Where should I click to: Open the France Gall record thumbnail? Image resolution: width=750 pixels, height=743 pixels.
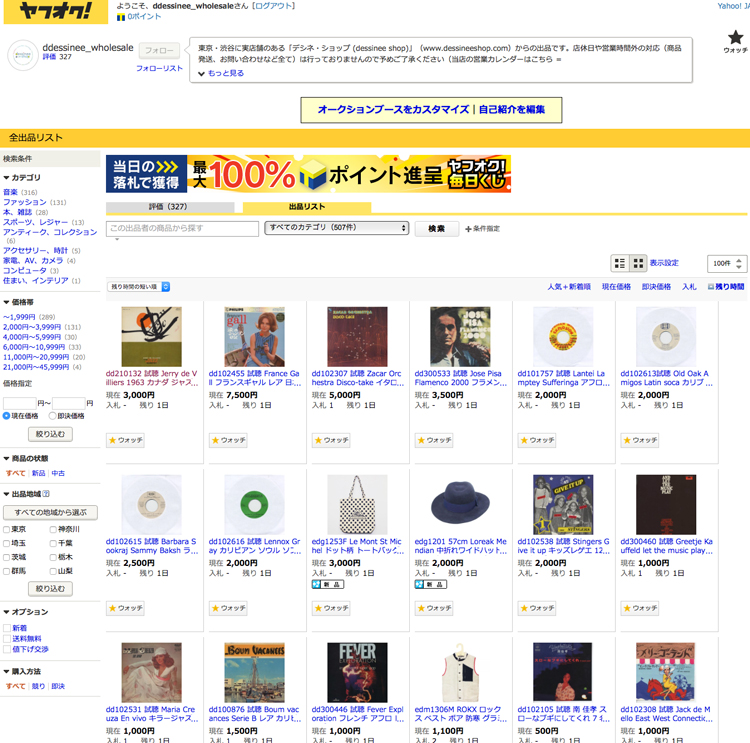pos(254,337)
